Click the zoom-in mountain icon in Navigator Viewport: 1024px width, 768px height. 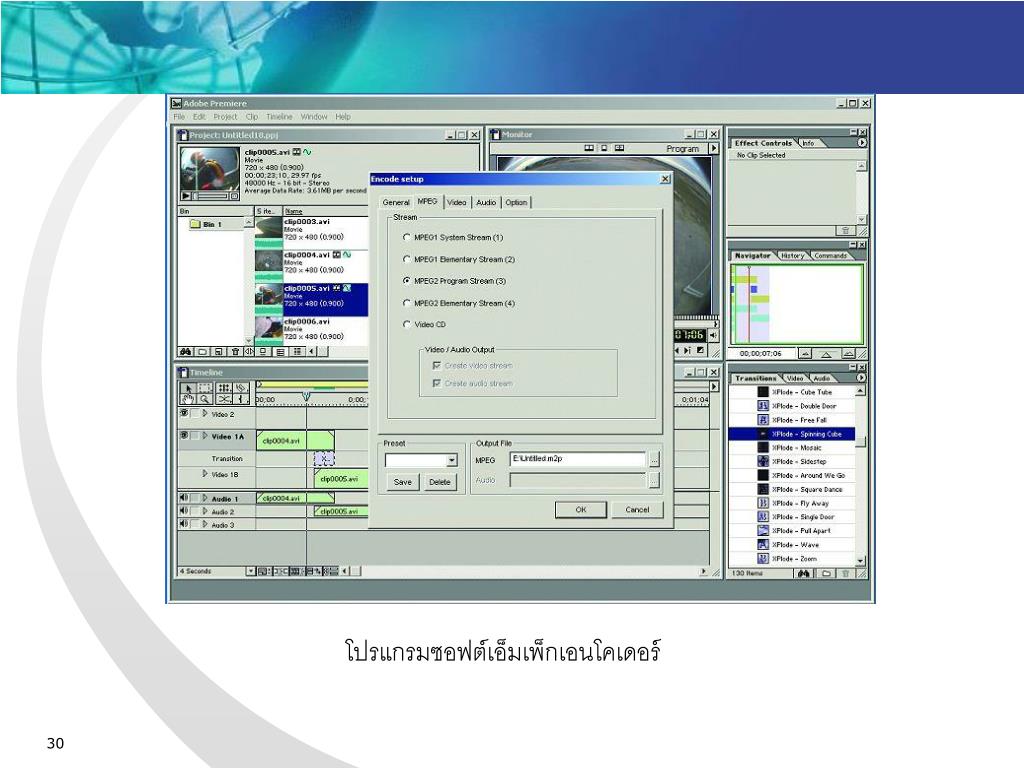pos(848,353)
